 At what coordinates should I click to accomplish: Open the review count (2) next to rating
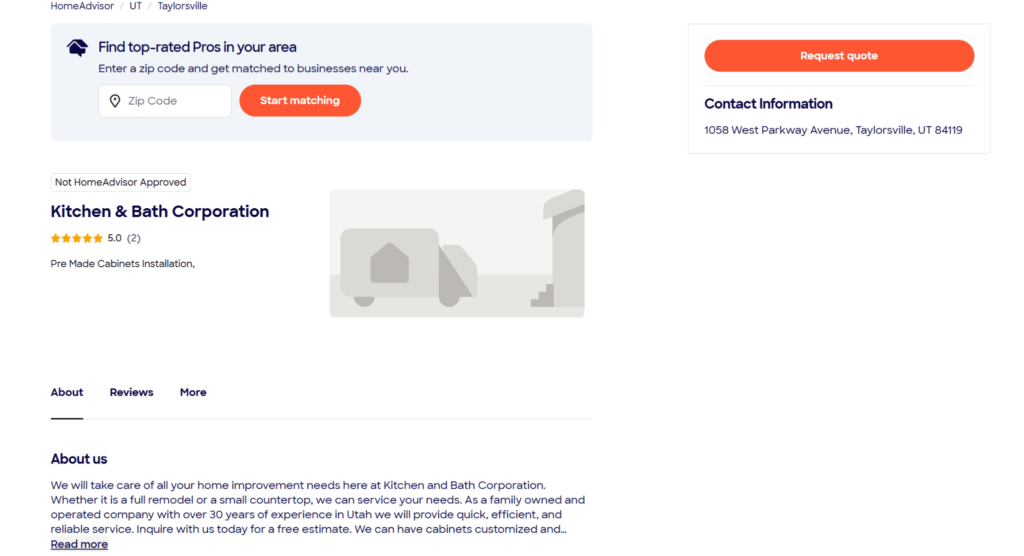click(134, 238)
